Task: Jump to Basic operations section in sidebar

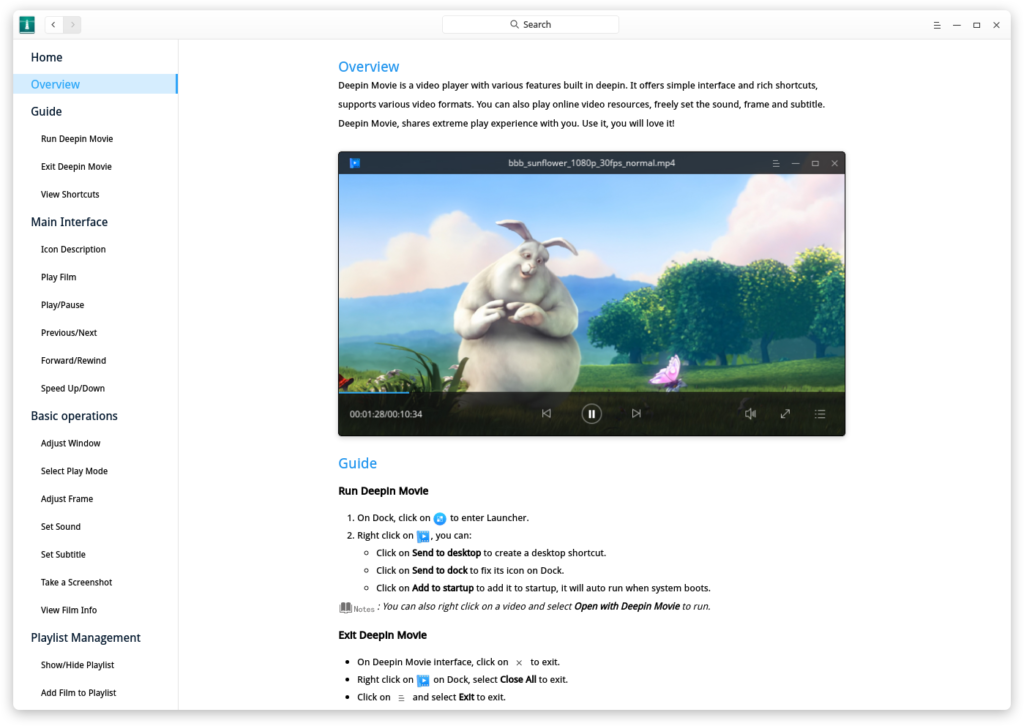Action: pyautogui.click(x=74, y=416)
